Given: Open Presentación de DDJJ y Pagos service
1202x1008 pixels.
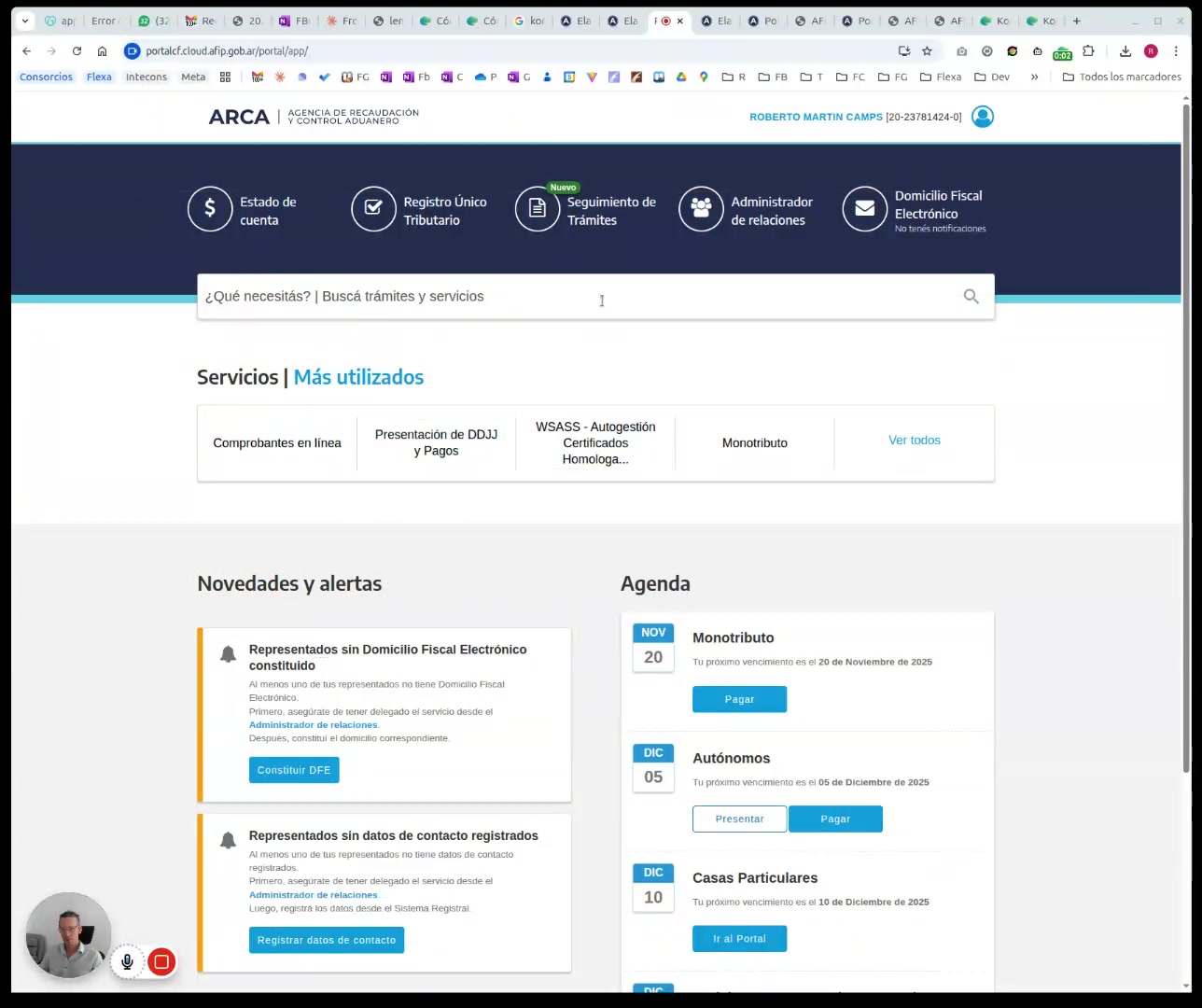Looking at the screenshot, I should (437, 443).
